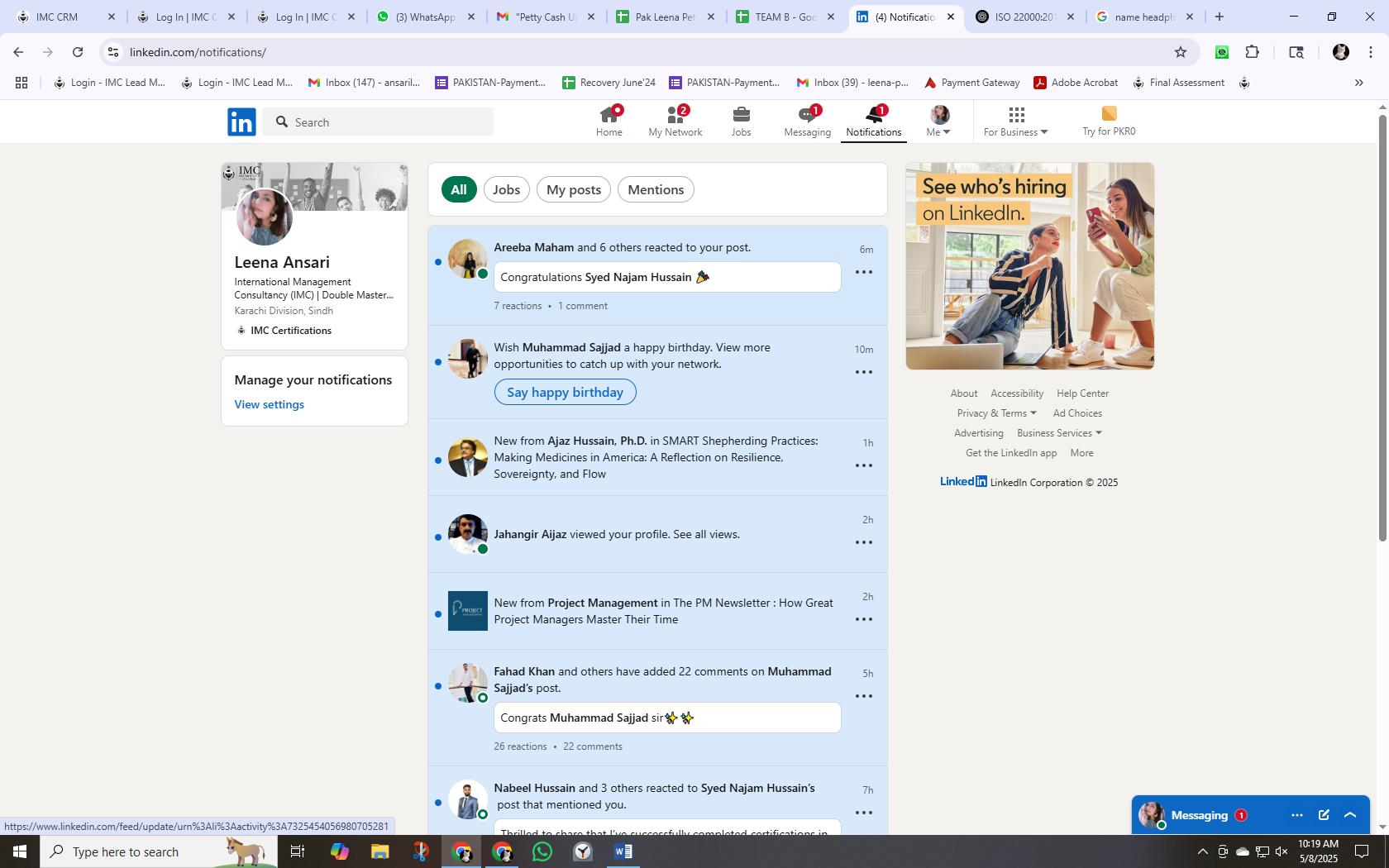
Task: Open Project Management logo thumbnail
Action: (x=467, y=611)
